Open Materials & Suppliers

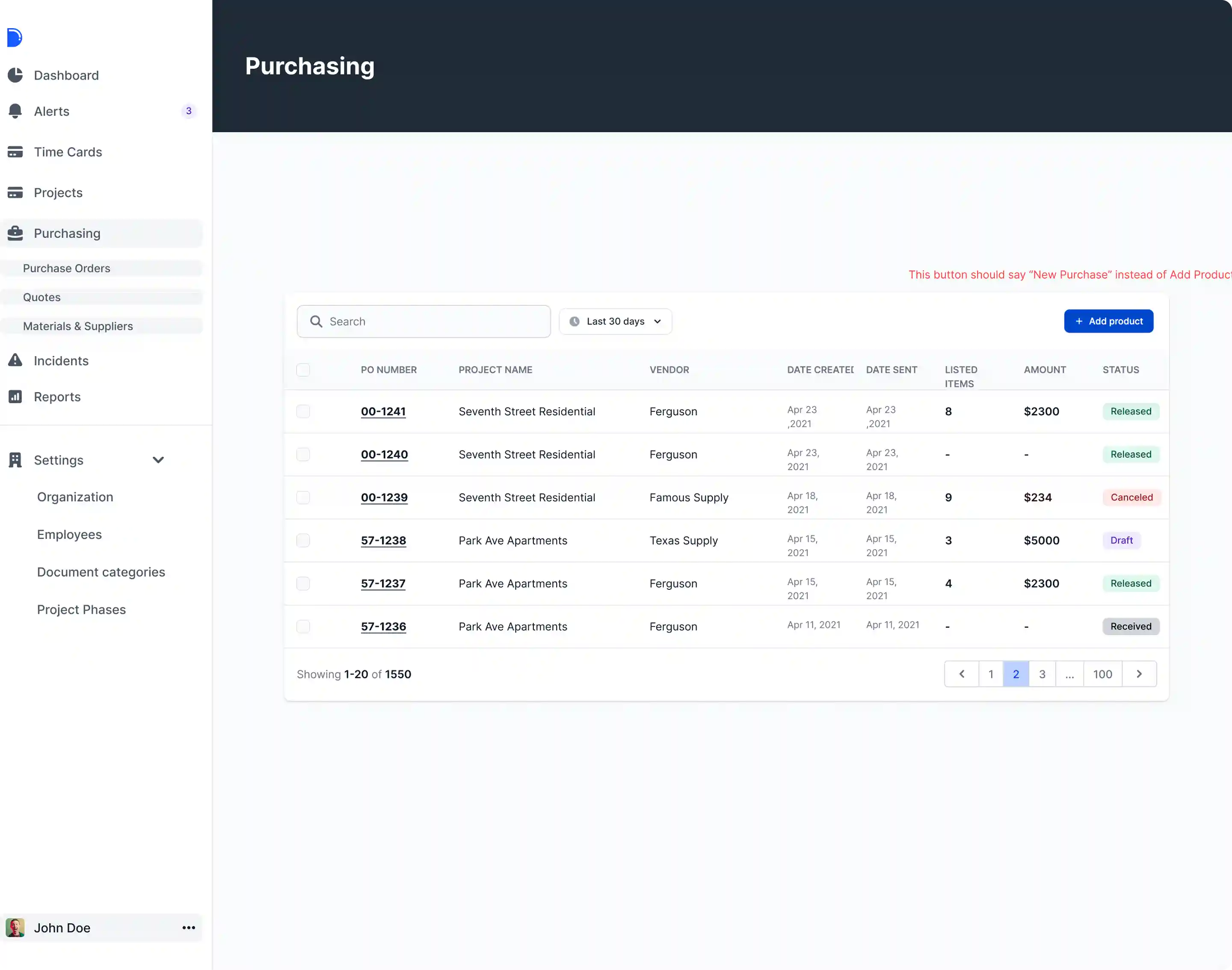click(78, 326)
